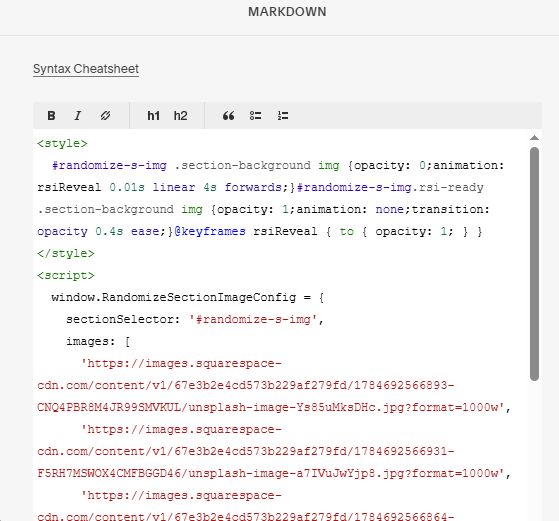Click the @keyframes rsiReveal text
The image size is (559, 521).
[x=246, y=231]
